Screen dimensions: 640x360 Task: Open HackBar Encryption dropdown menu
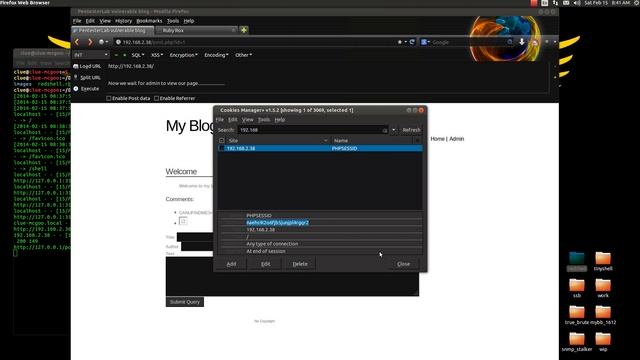click(184, 55)
